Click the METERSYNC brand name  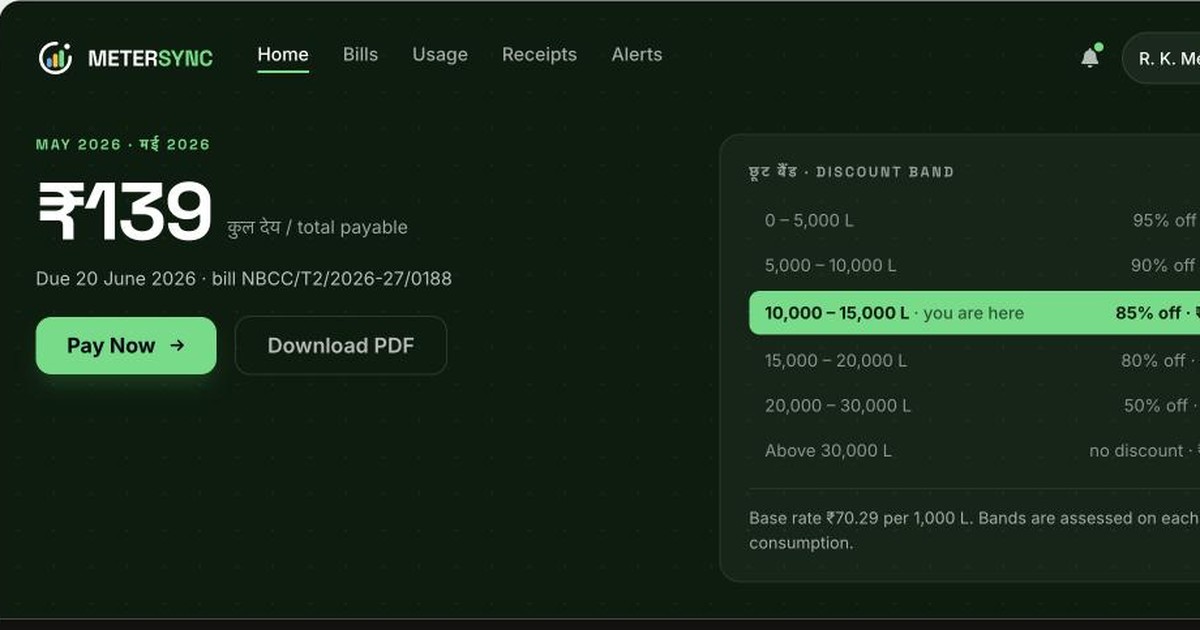(150, 58)
